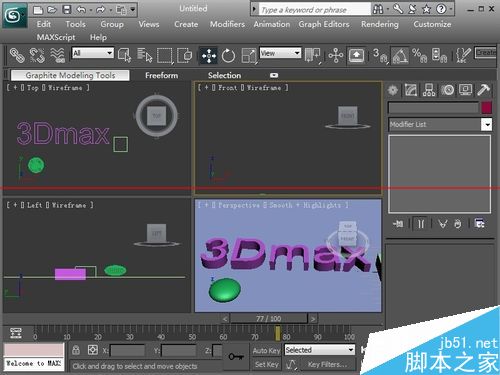Activate the Select Object tool
Viewport: 500px width, 375px height.
coord(124,55)
